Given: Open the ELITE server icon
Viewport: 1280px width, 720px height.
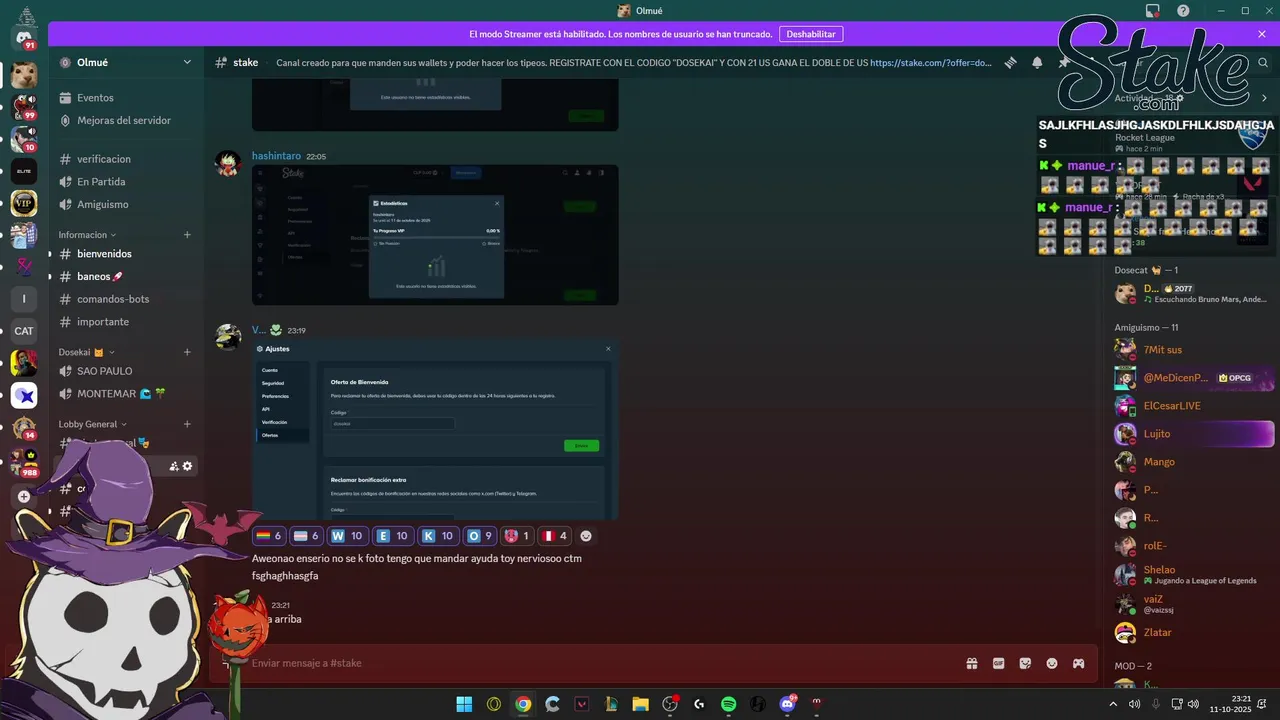Looking at the screenshot, I should pyautogui.click(x=24, y=171).
